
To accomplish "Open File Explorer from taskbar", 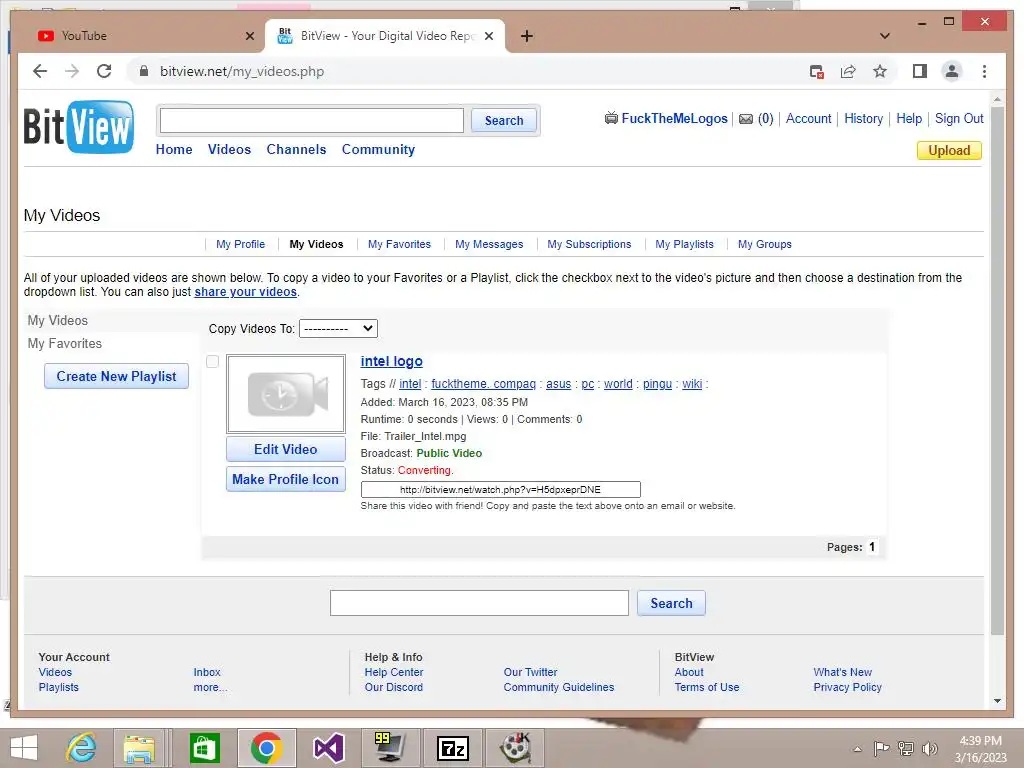I will tap(140, 748).
